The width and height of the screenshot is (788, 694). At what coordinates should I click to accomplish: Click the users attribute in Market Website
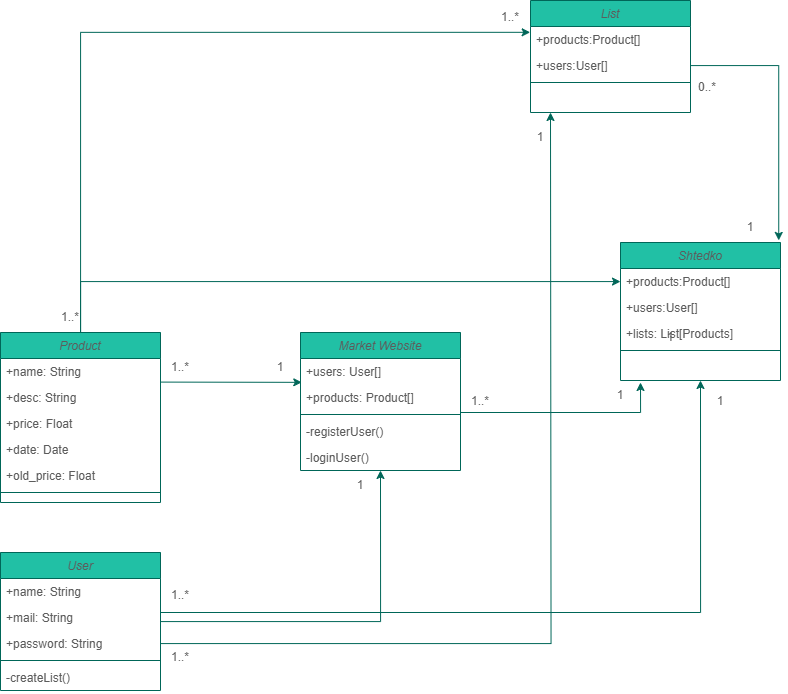point(343,372)
